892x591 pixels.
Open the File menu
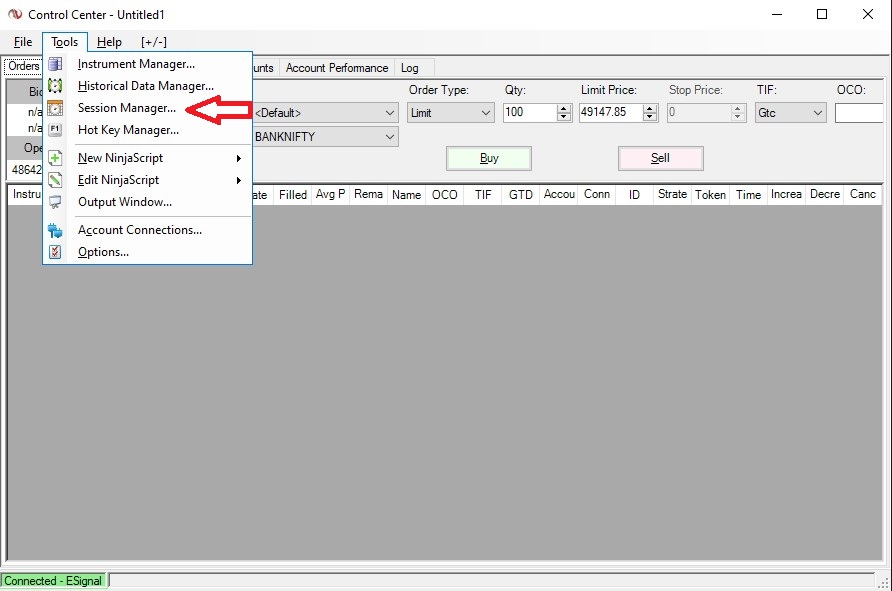[x=23, y=42]
